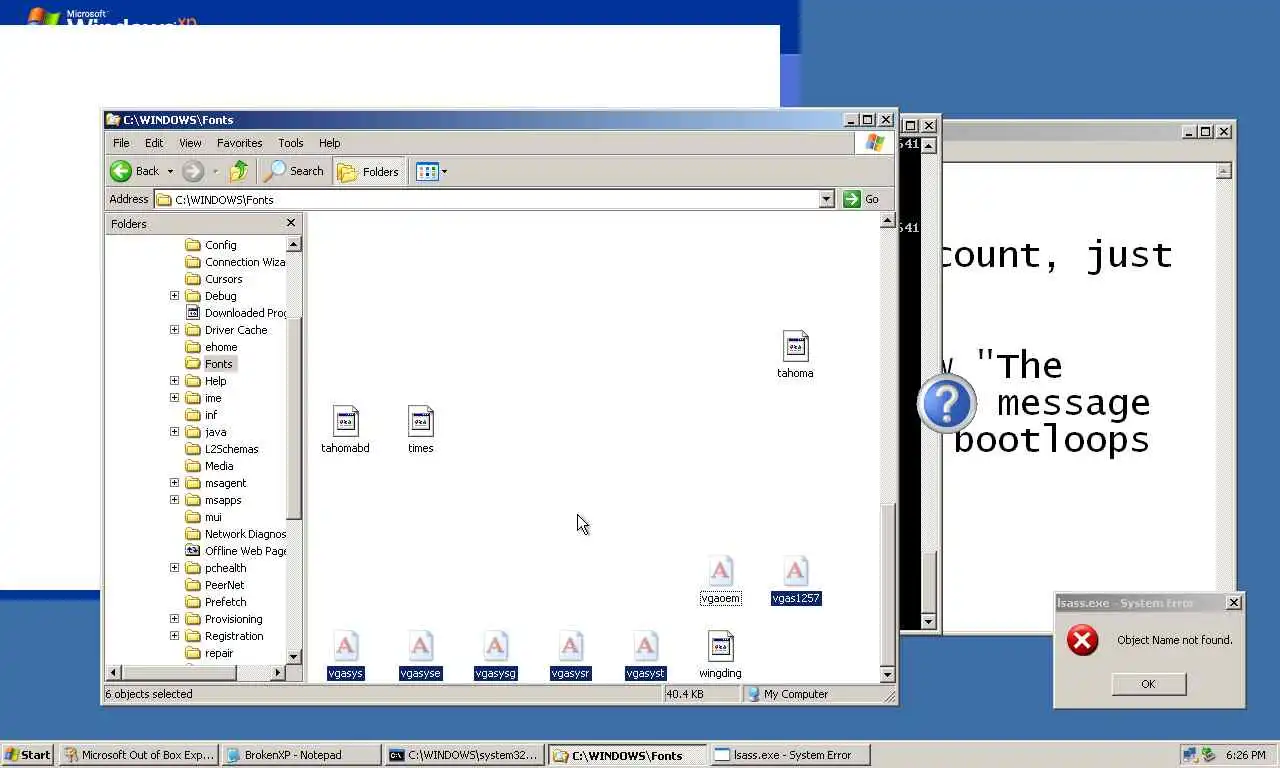Open the Edit menu
Image resolution: width=1280 pixels, height=768 pixels.
click(x=154, y=143)
